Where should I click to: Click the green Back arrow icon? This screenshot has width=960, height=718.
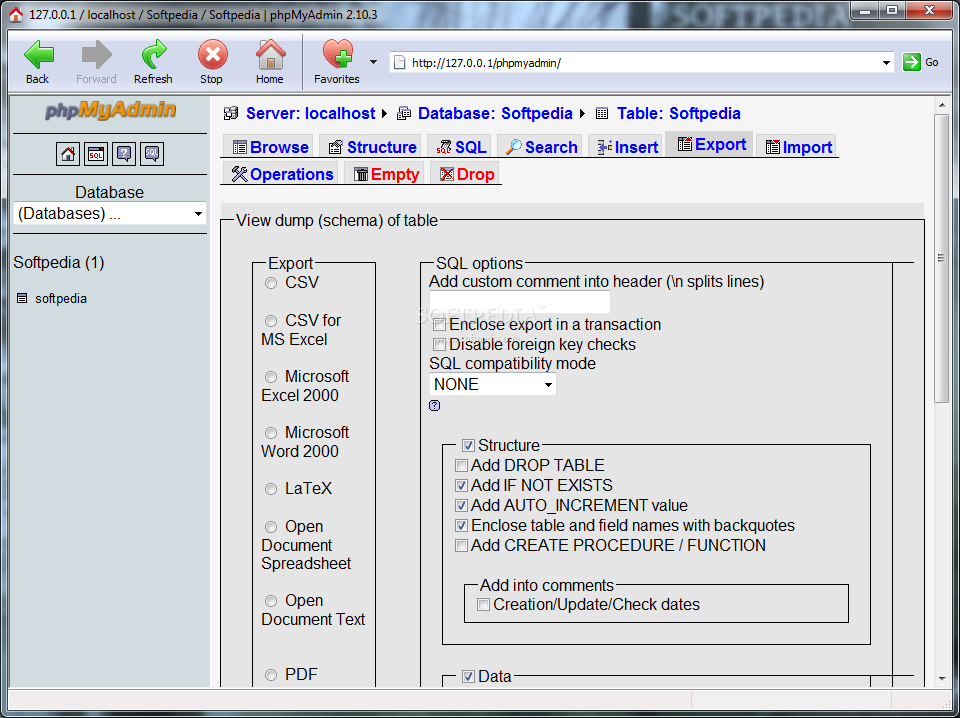point(38,55)
